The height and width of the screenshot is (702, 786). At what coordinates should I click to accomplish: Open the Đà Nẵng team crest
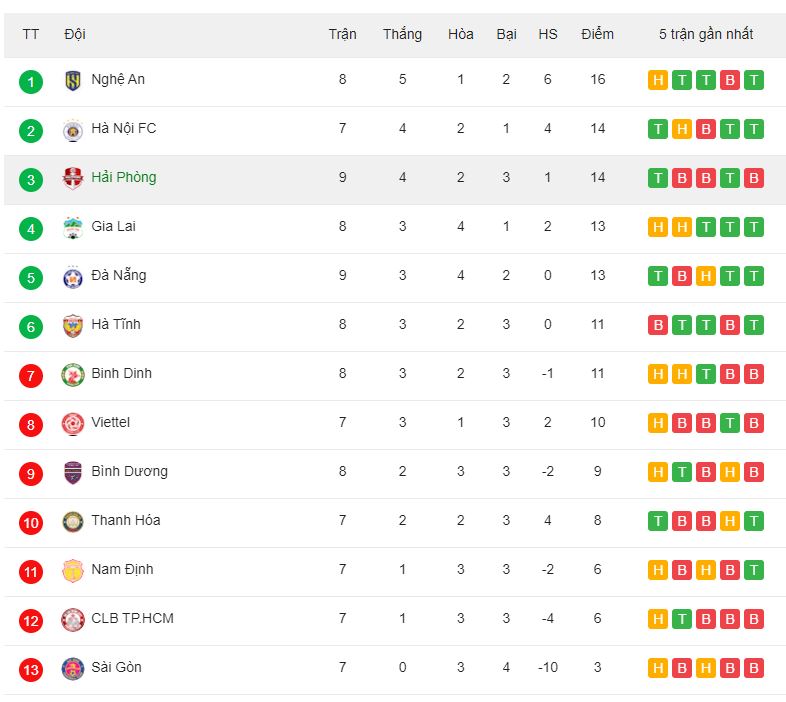click(73, 277)
